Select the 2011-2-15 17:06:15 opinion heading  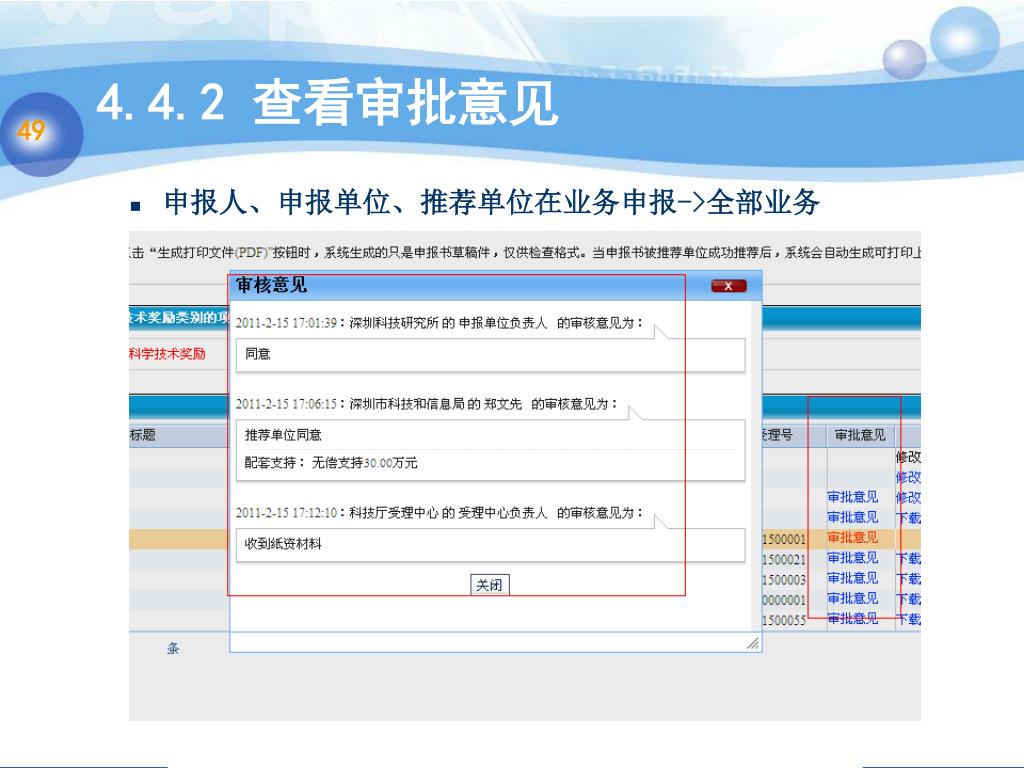tap(426, 404)
